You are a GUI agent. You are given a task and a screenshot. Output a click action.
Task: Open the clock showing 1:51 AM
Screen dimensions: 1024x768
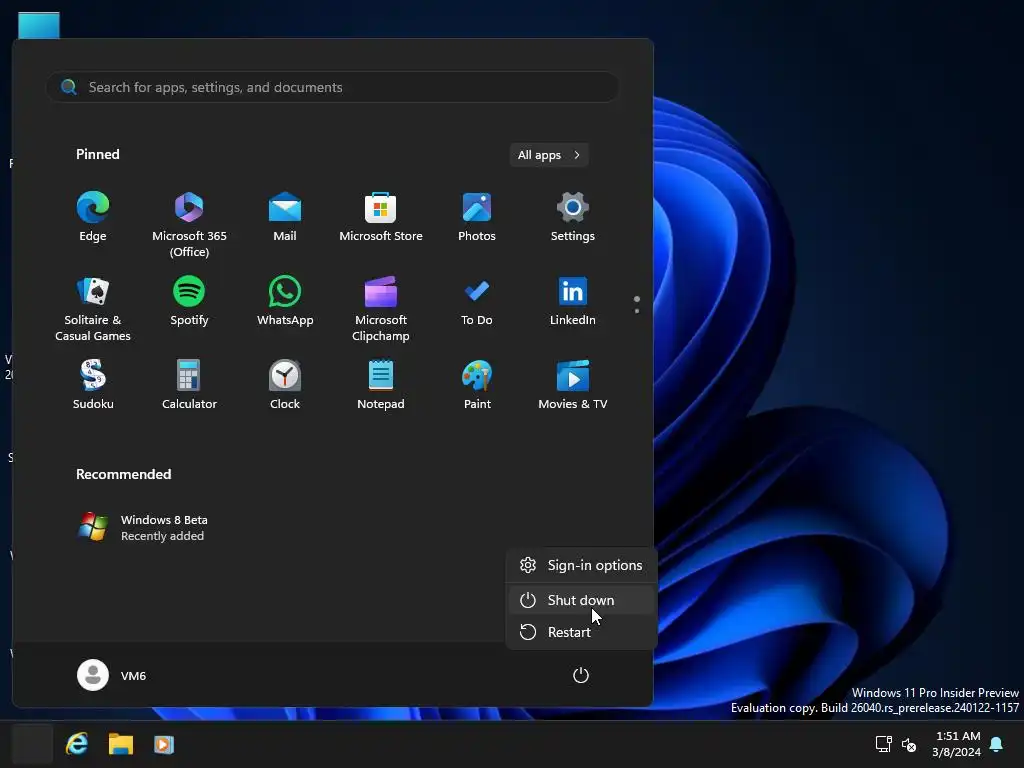pos(957,744)
